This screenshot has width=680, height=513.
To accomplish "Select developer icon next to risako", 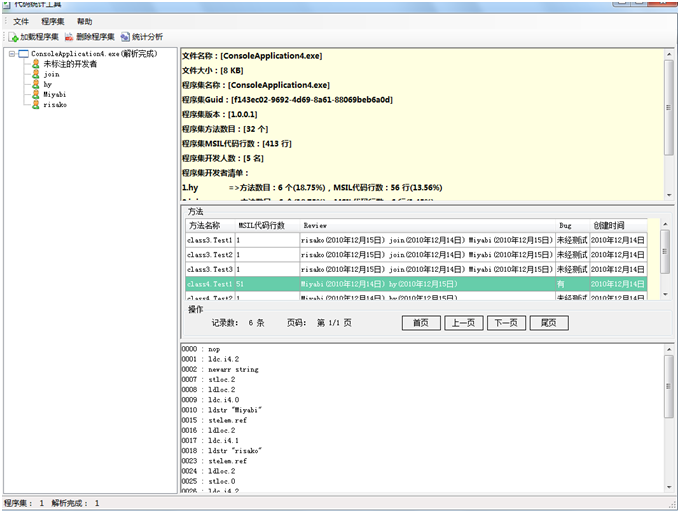I will [x=36, y=105].
